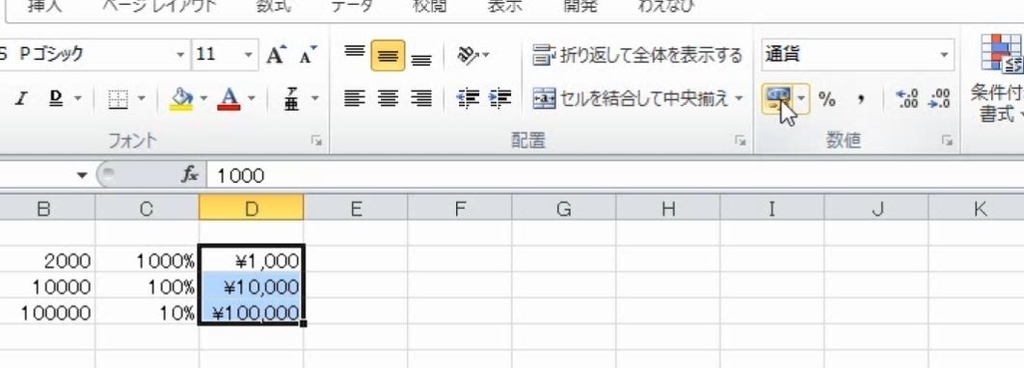Viewport: 1024px width, 368px height.
Task: Select cell showing 1000%
Action: [147, 261]
